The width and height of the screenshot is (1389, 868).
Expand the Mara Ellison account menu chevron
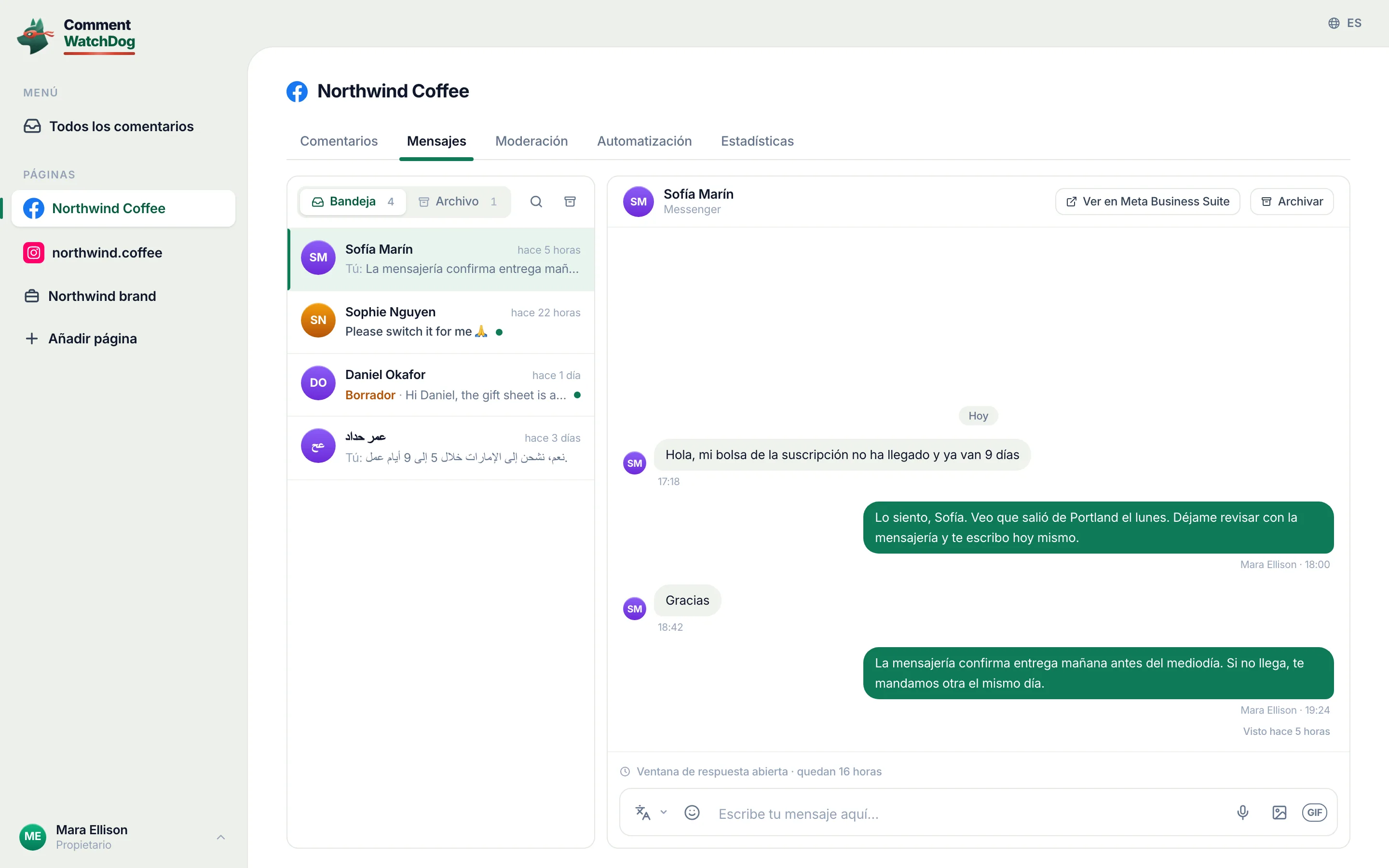tap(221, 837)
